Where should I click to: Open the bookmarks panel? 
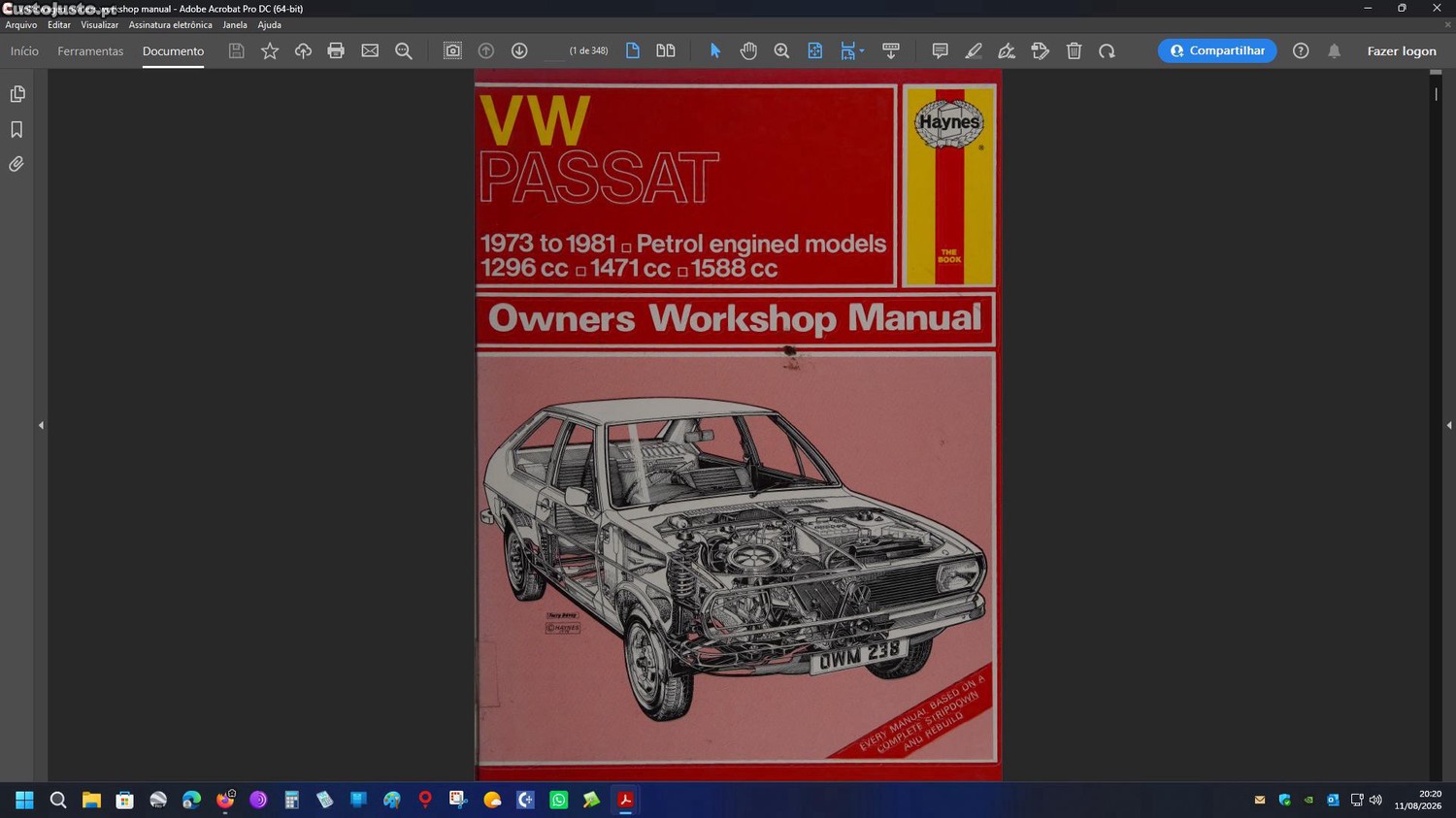[17, 129]
